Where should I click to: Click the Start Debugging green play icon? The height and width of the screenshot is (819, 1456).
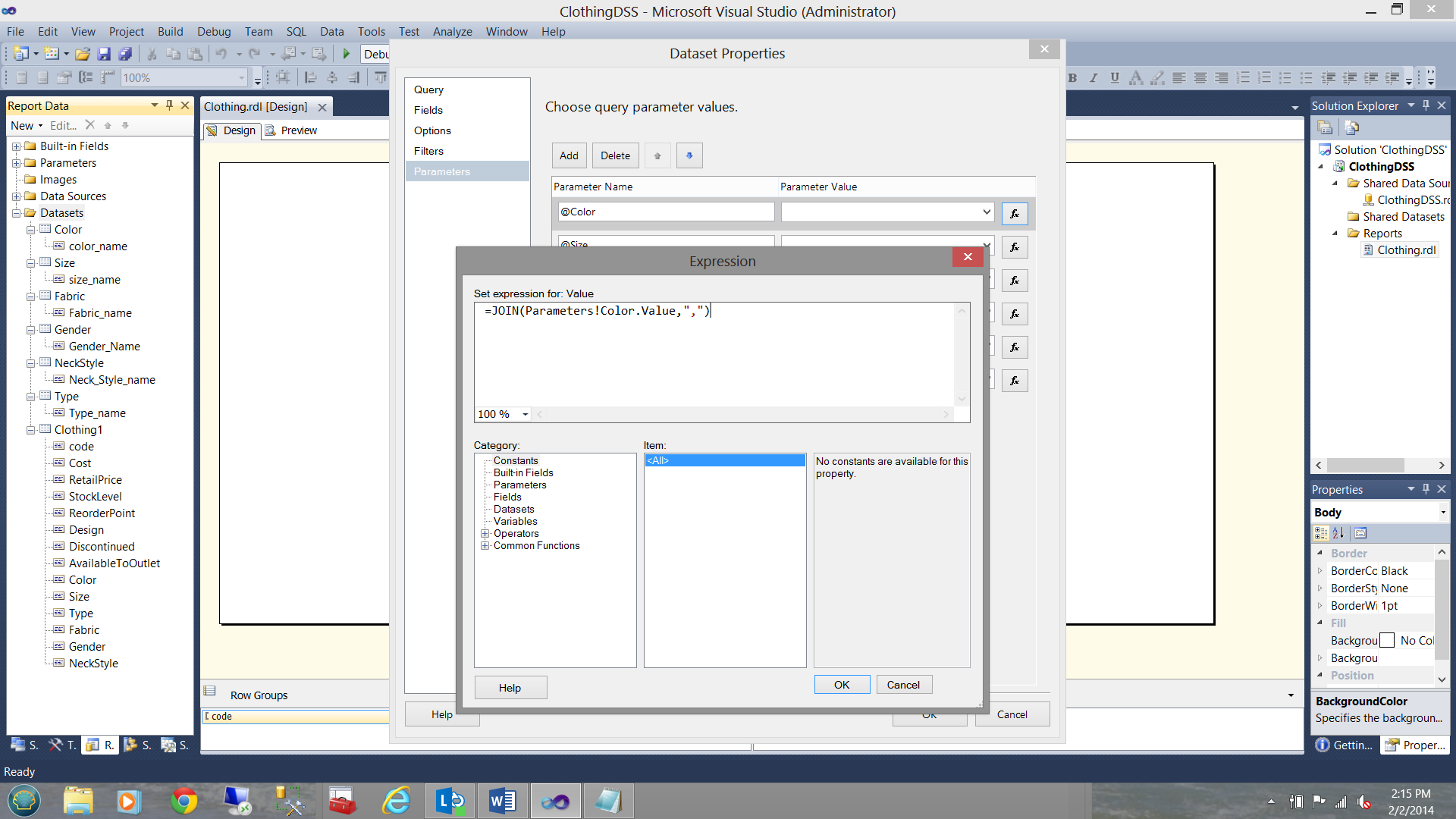[x=347, y=54]
